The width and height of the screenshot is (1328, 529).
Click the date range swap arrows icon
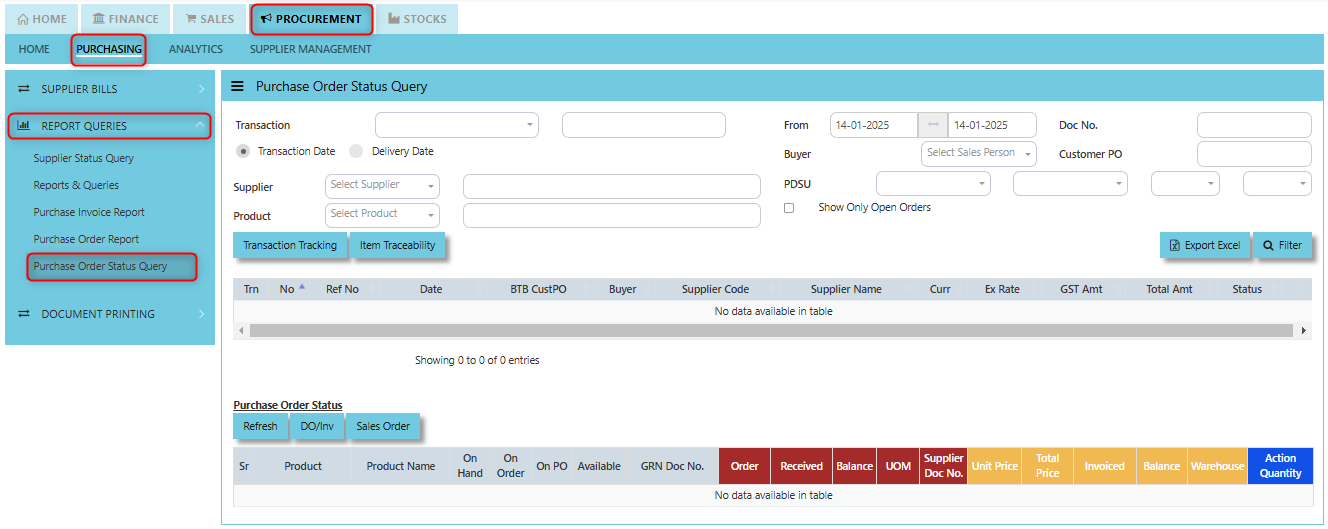pyautogui.click(x=933, y=125)
